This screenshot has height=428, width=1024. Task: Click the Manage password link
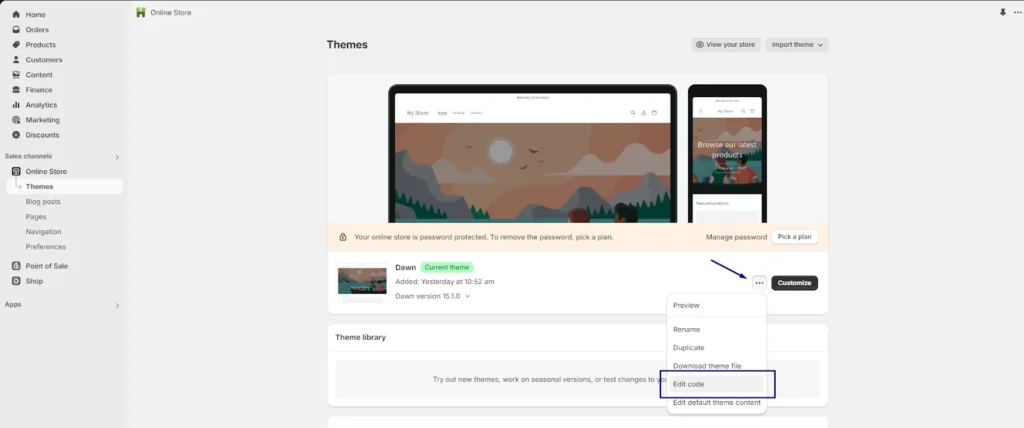click(736, 237)
